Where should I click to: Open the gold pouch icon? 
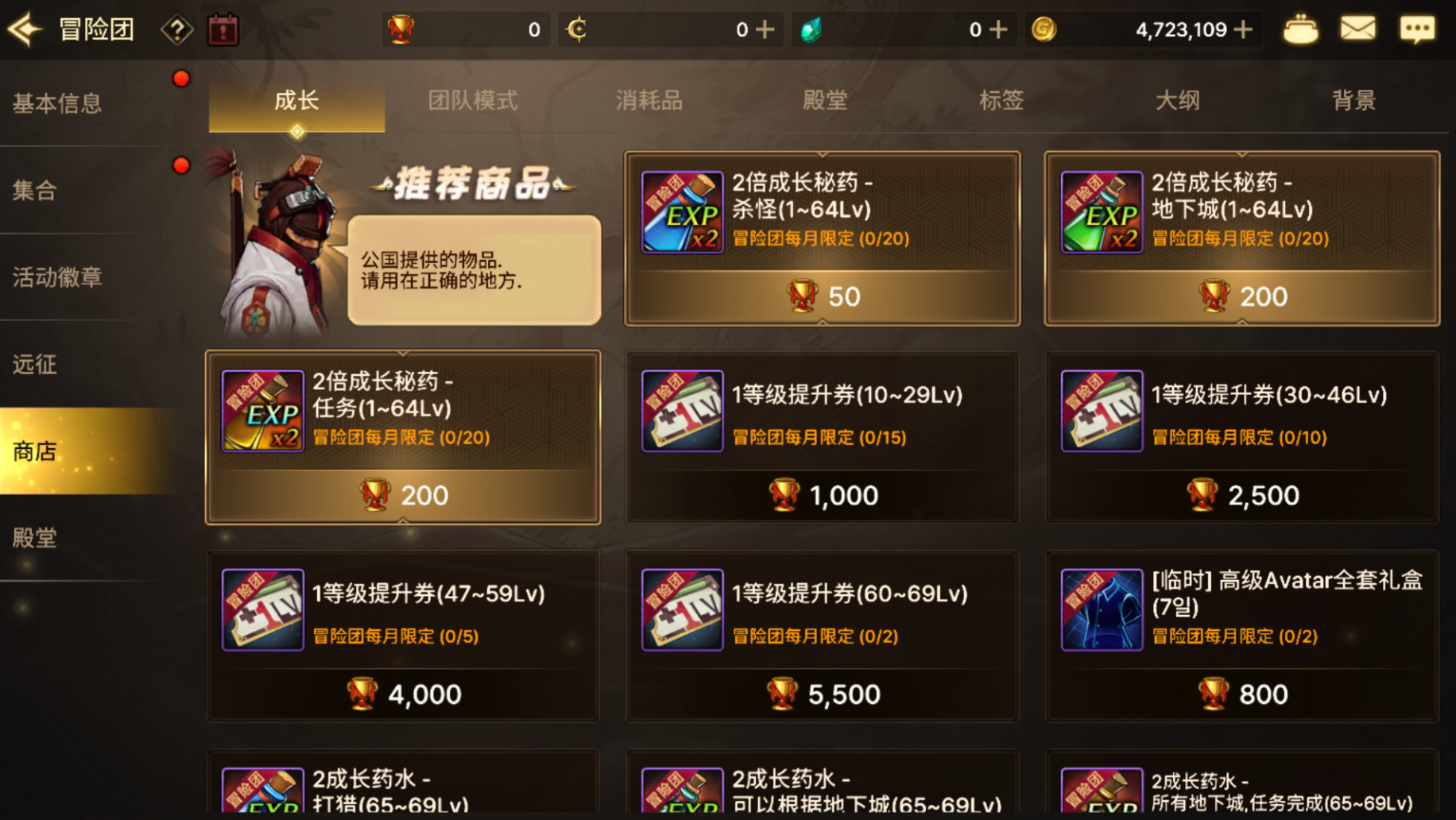point(1300,29)
